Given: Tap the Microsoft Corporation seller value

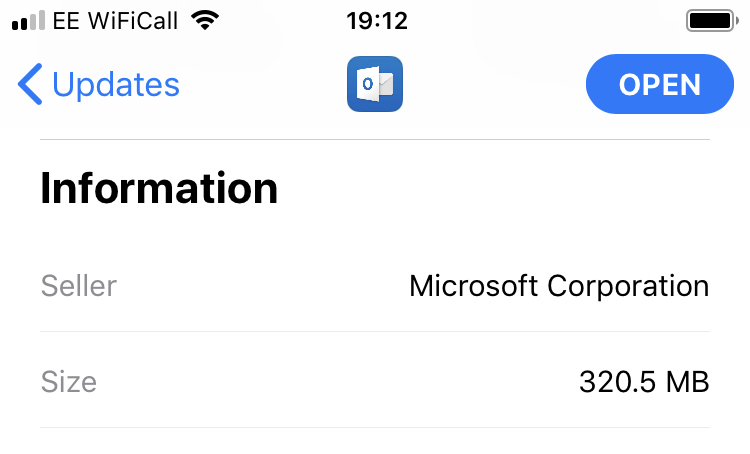Looking at the screenshot, I should 559,286.
